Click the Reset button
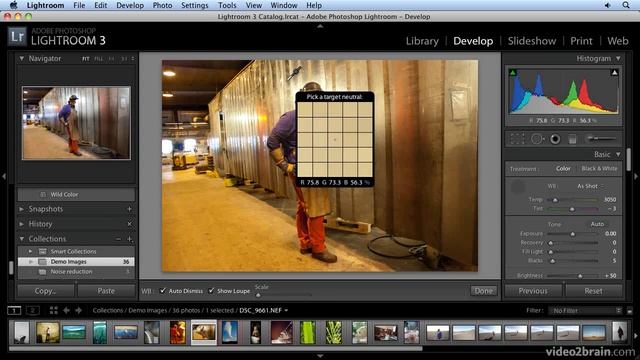This screenshot has width=640, height=360. point(593,291)
